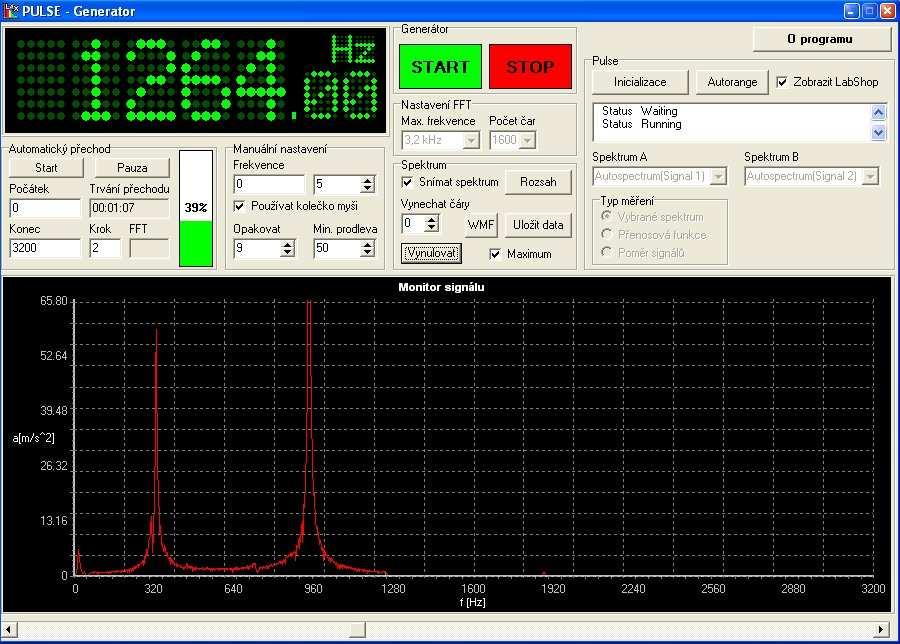Increase the Vynechat čáry spinner
The height and width of the screenshot is (644, 900).
(432, 219)
